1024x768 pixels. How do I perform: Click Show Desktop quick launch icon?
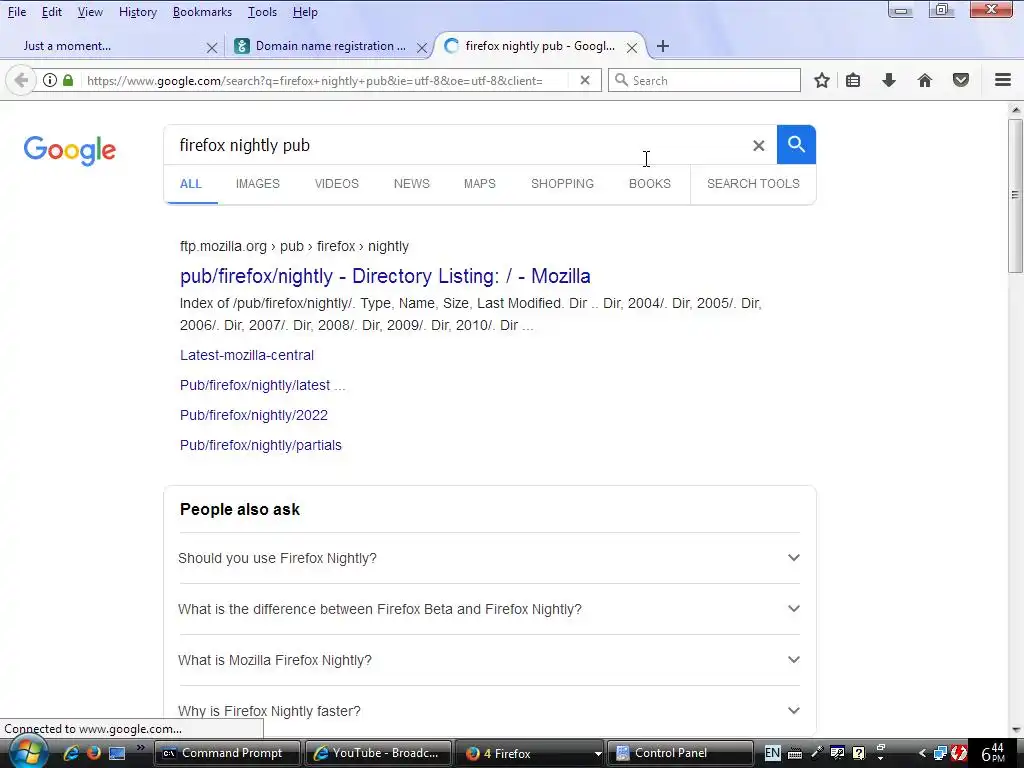[117, 753]
